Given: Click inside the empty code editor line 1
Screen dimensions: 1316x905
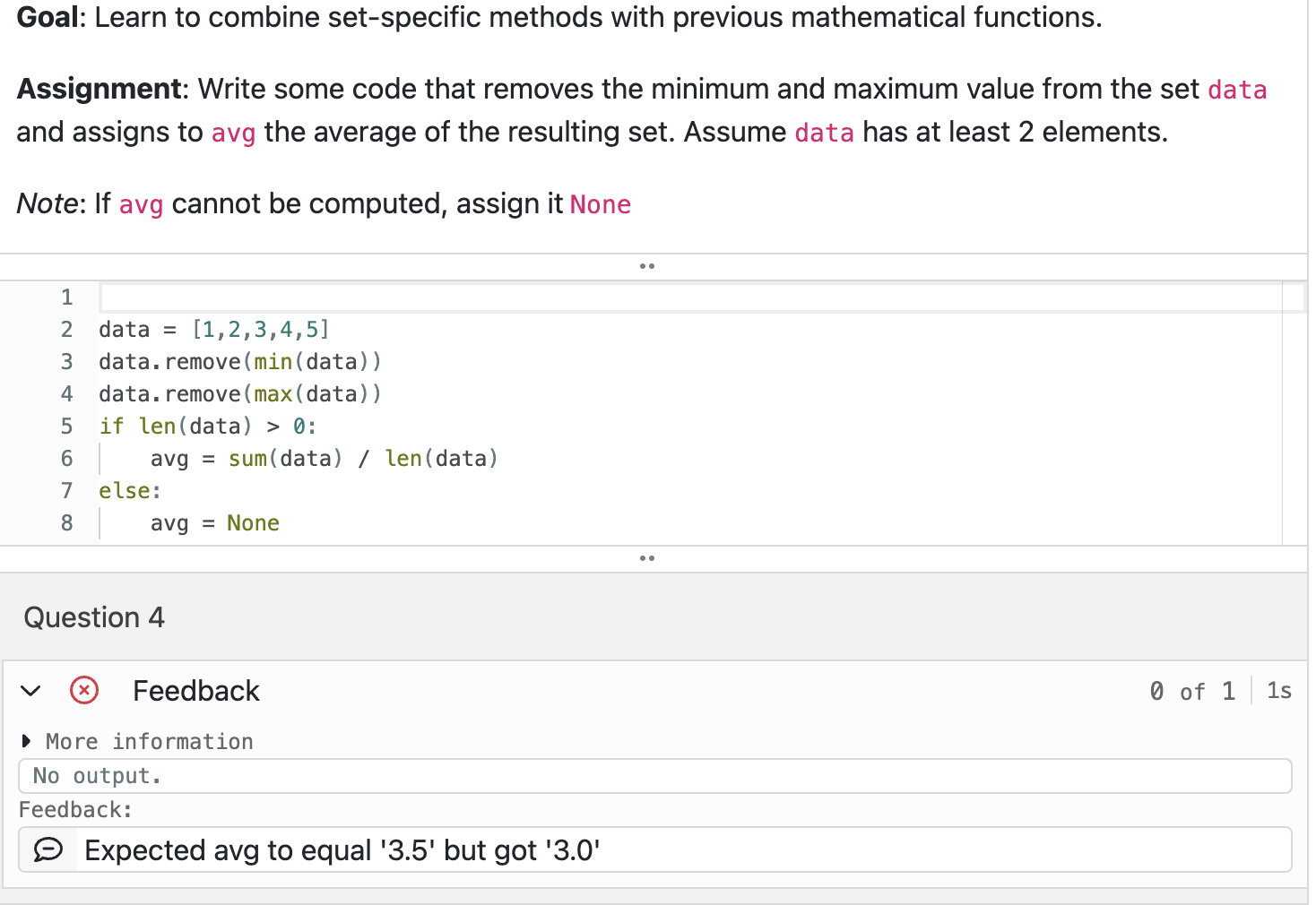Looking at the screenshot, I should click(359, 297).
